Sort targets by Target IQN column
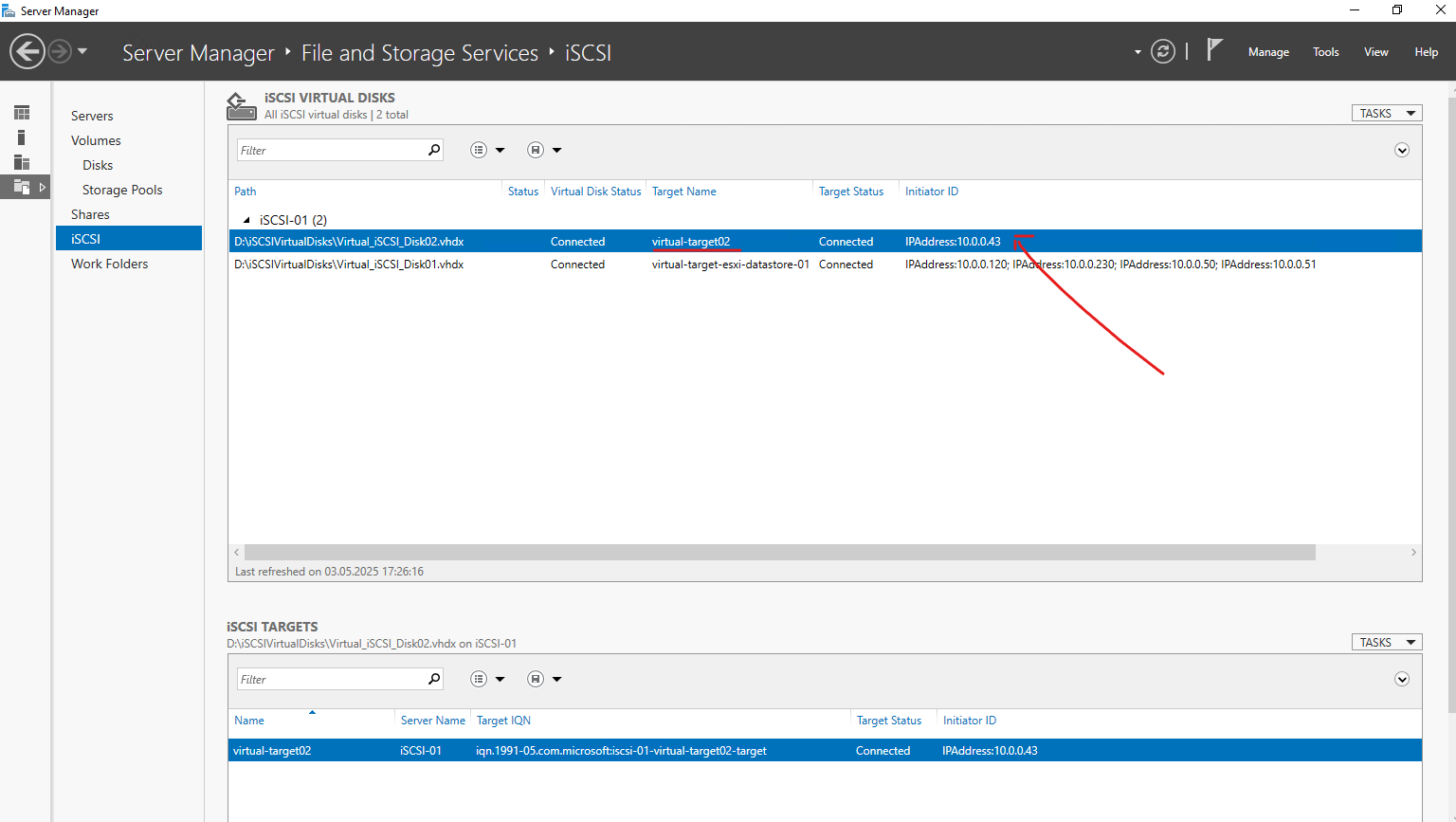Screen dimensions: 1456x822 click(503, 721)
